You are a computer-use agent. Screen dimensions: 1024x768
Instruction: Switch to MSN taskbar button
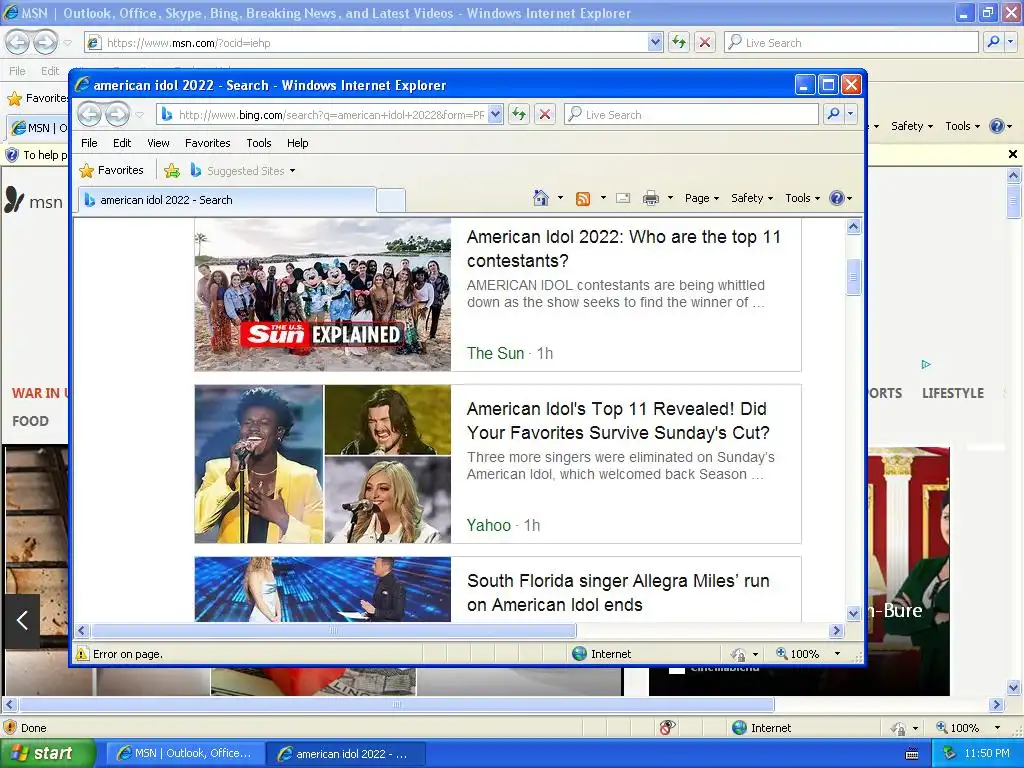(185, 754)
